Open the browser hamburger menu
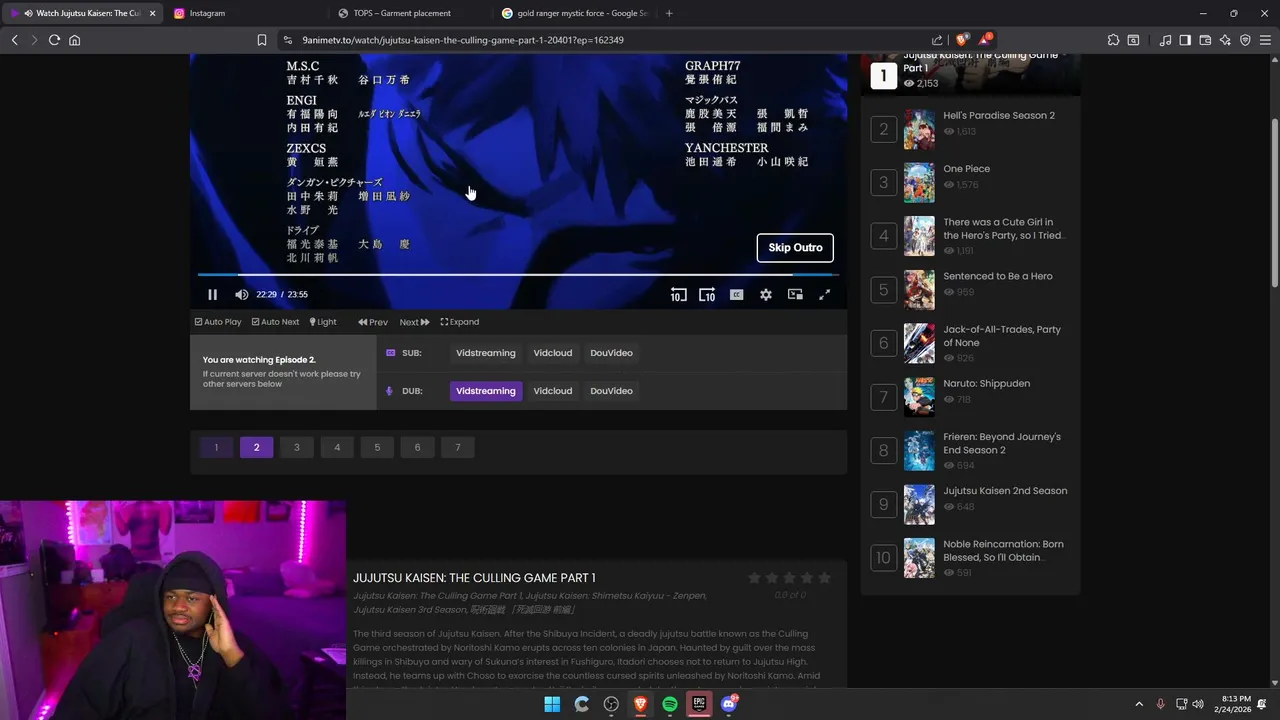This screenshot has width=1280, height=720. pos(1265,40)
